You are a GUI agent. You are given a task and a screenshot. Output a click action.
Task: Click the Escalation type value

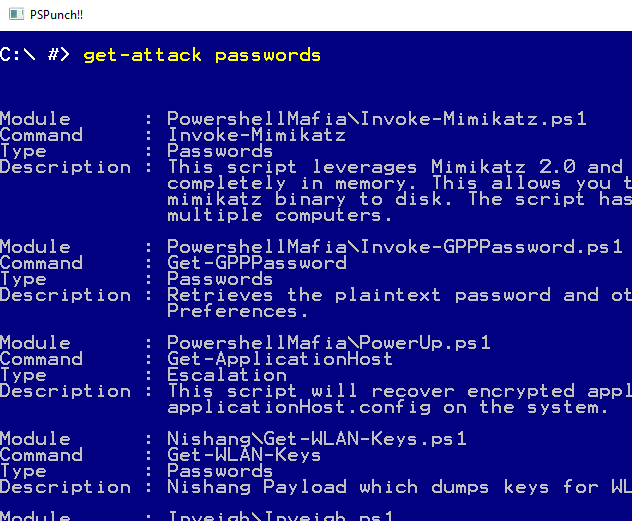coord(226,375)
